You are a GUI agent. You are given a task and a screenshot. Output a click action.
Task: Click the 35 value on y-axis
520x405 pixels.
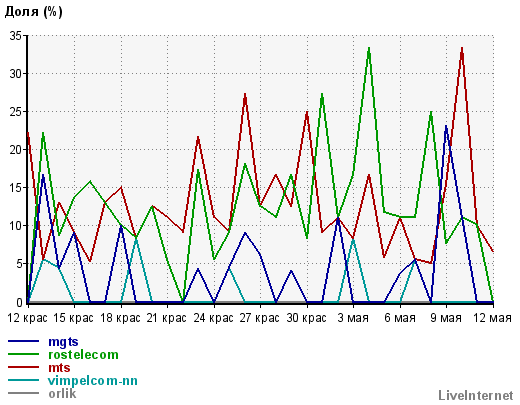(16, 36)
